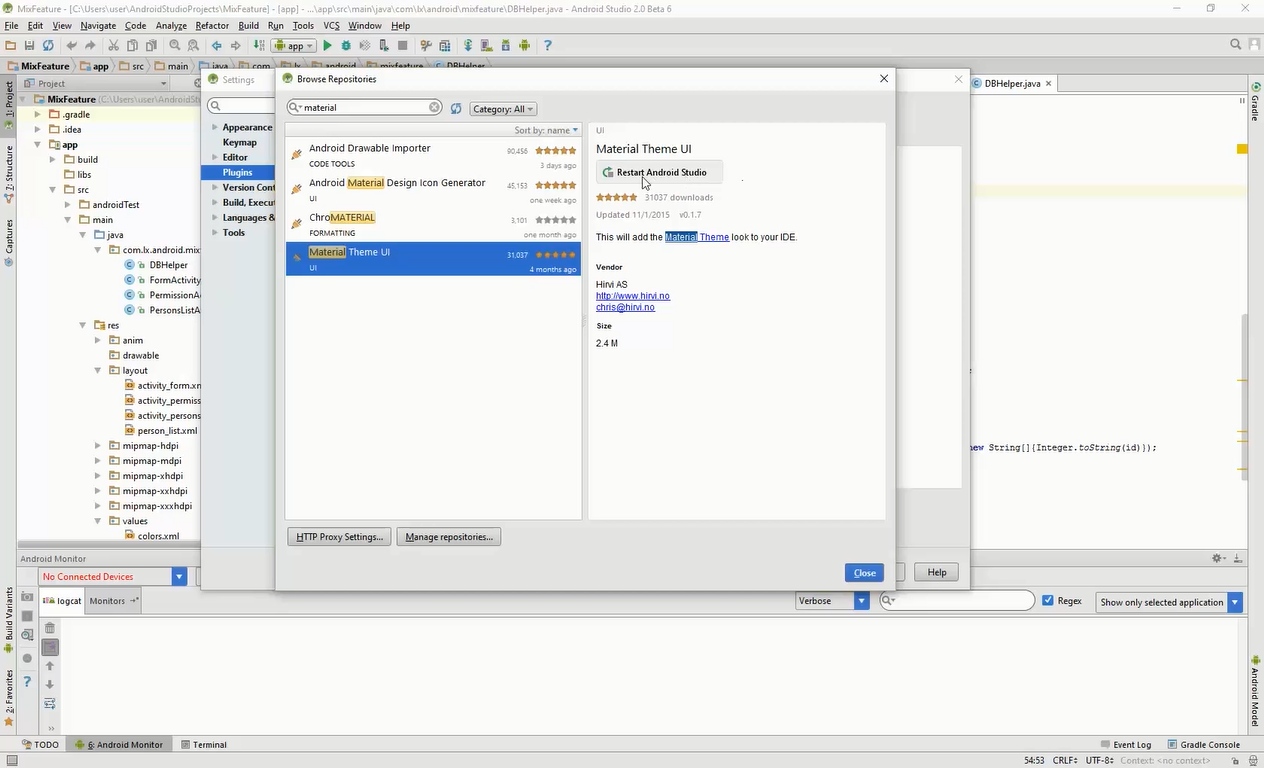Open the Android Model side panel
Image resolution: width=1264 pixels, height=768 pixels.
tap(1255, 692)
